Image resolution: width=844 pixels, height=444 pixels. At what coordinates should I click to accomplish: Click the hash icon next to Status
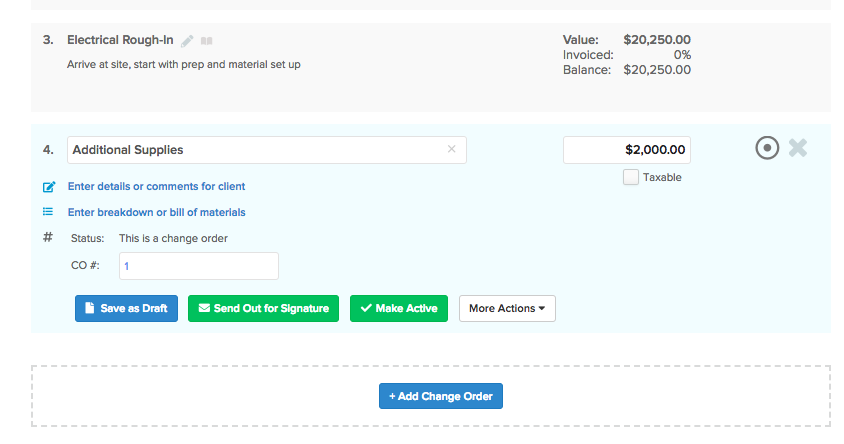point(48,238)
